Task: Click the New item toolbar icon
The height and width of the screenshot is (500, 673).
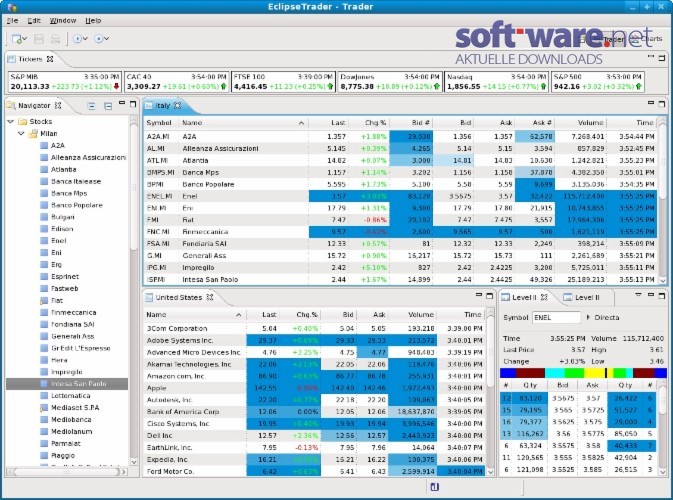Action: pos(17,39)
